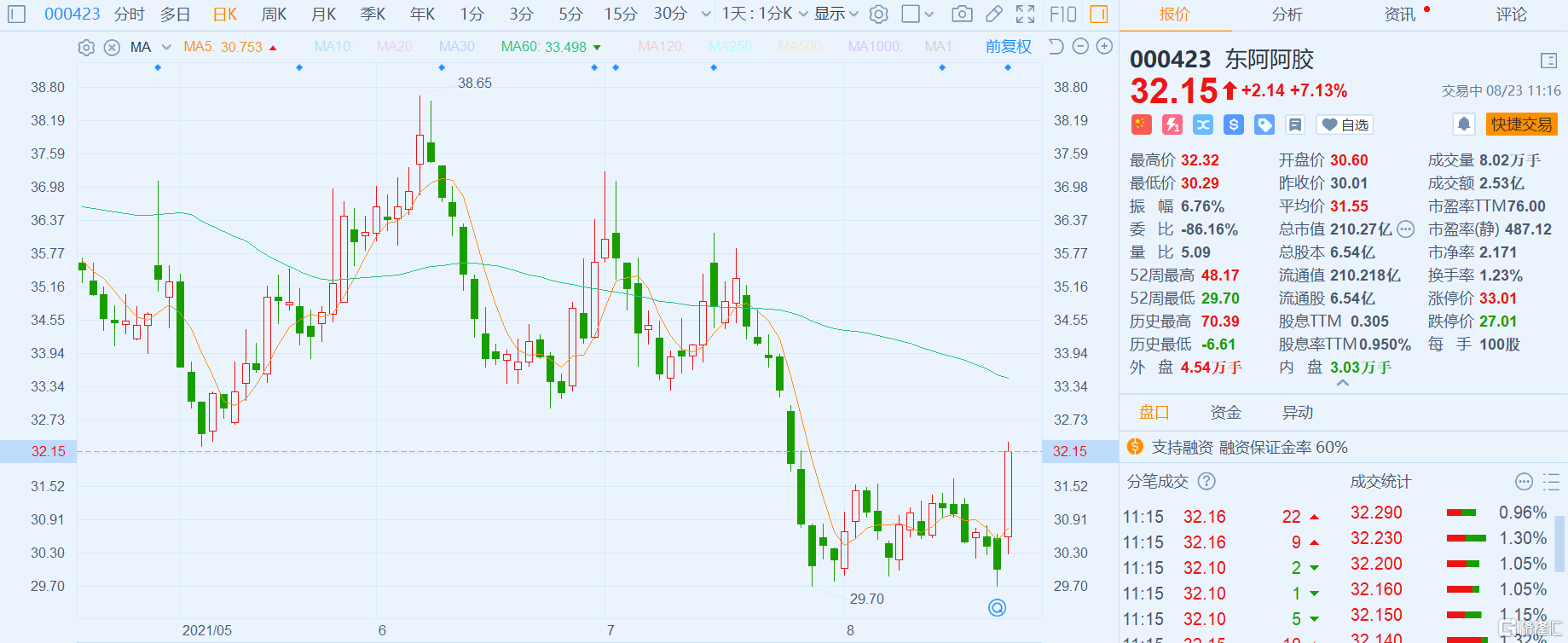This screenshot has height=643, width=1568.
Task: Zoom out chart with minus icon
Action: coord(1080,46)
